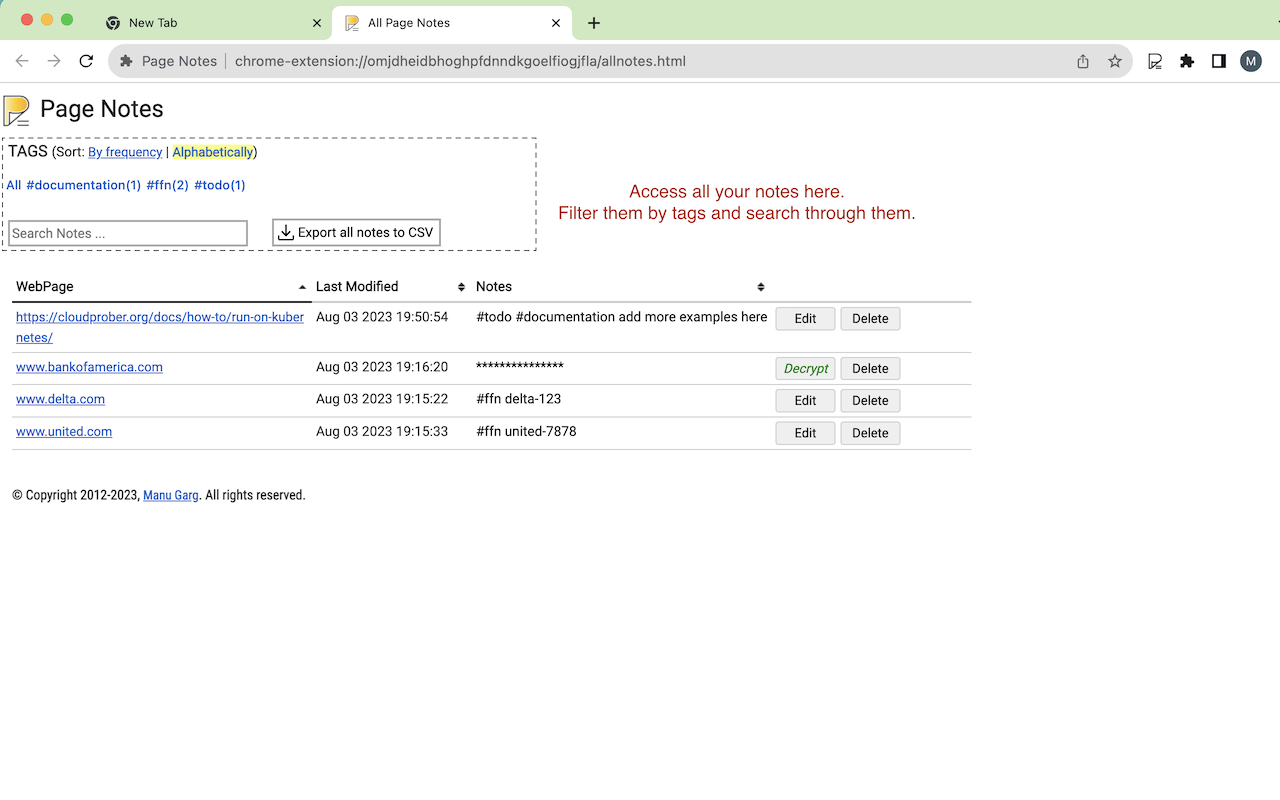Switch to the New Tab tab
The height and width of the screenshot is (800, 1280).
pos(211,23)
